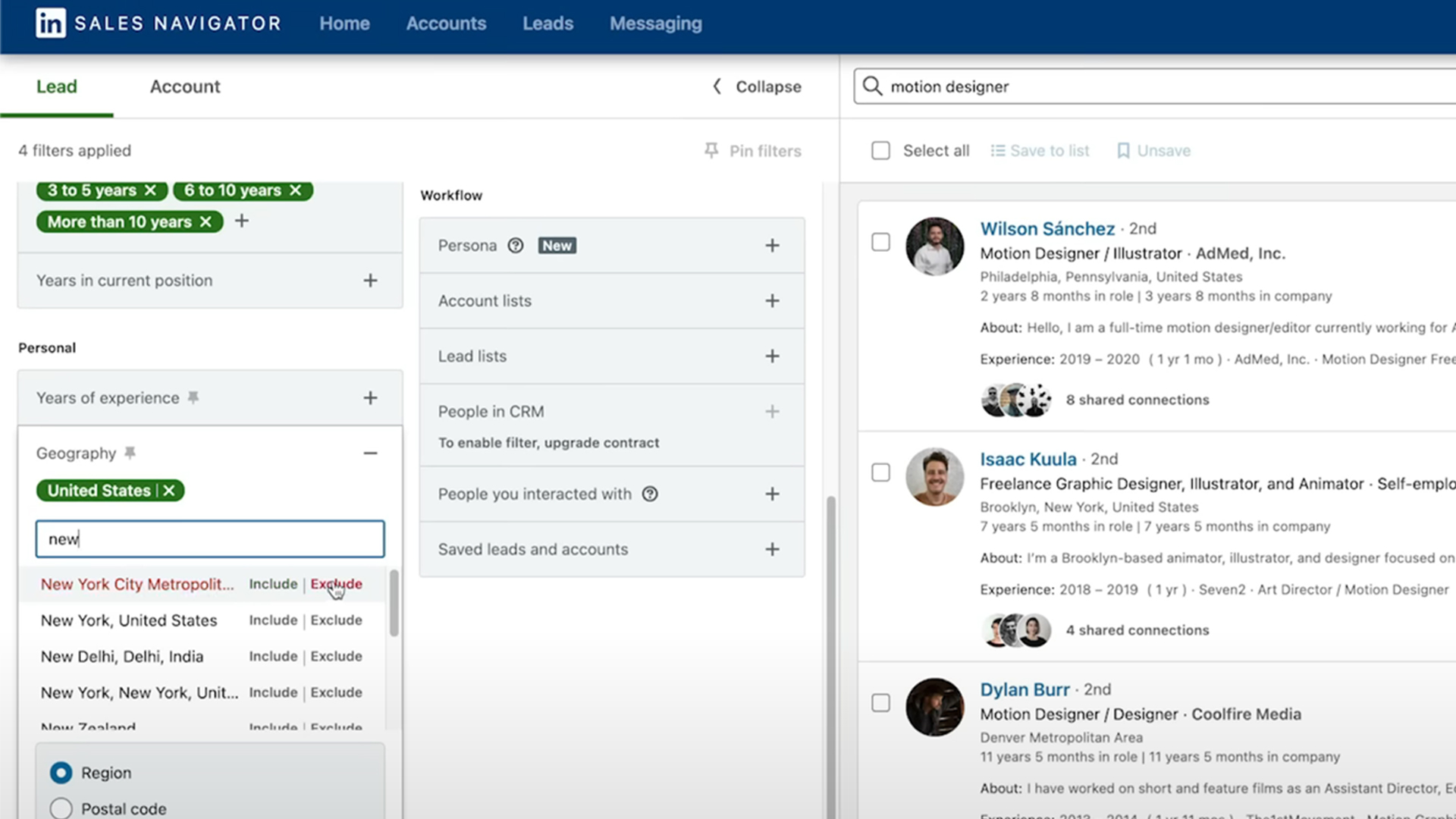Open Dylan Burr's profile name link
Screen dimensions: 1456x819
[x=1025, y=689]
